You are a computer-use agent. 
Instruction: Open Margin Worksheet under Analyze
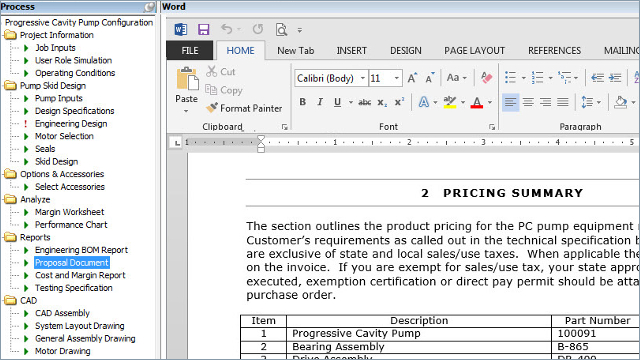tap(69, 212)
